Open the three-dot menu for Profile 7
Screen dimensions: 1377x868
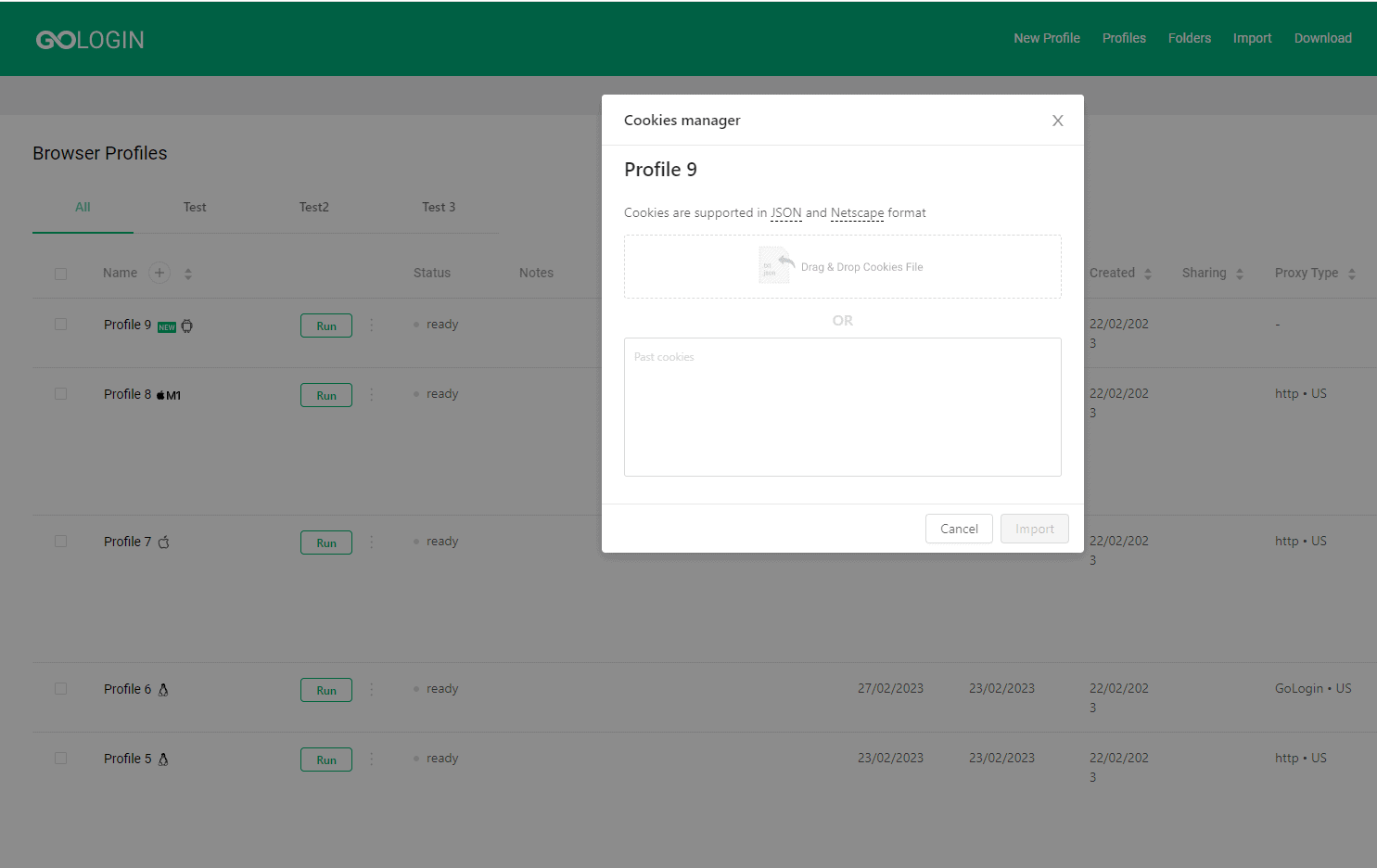pos(372,542)
